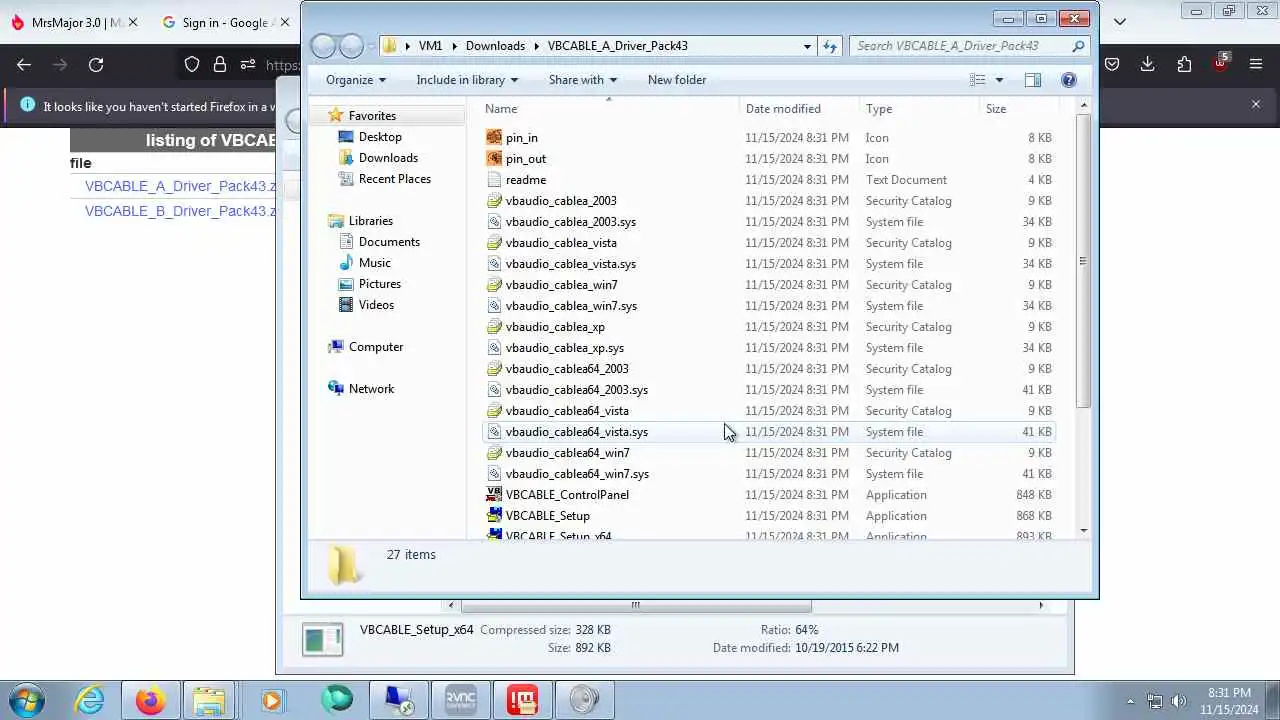
Task: Show hidden system tray icons
Action: pyautogui.click(x=1131, y=701)
